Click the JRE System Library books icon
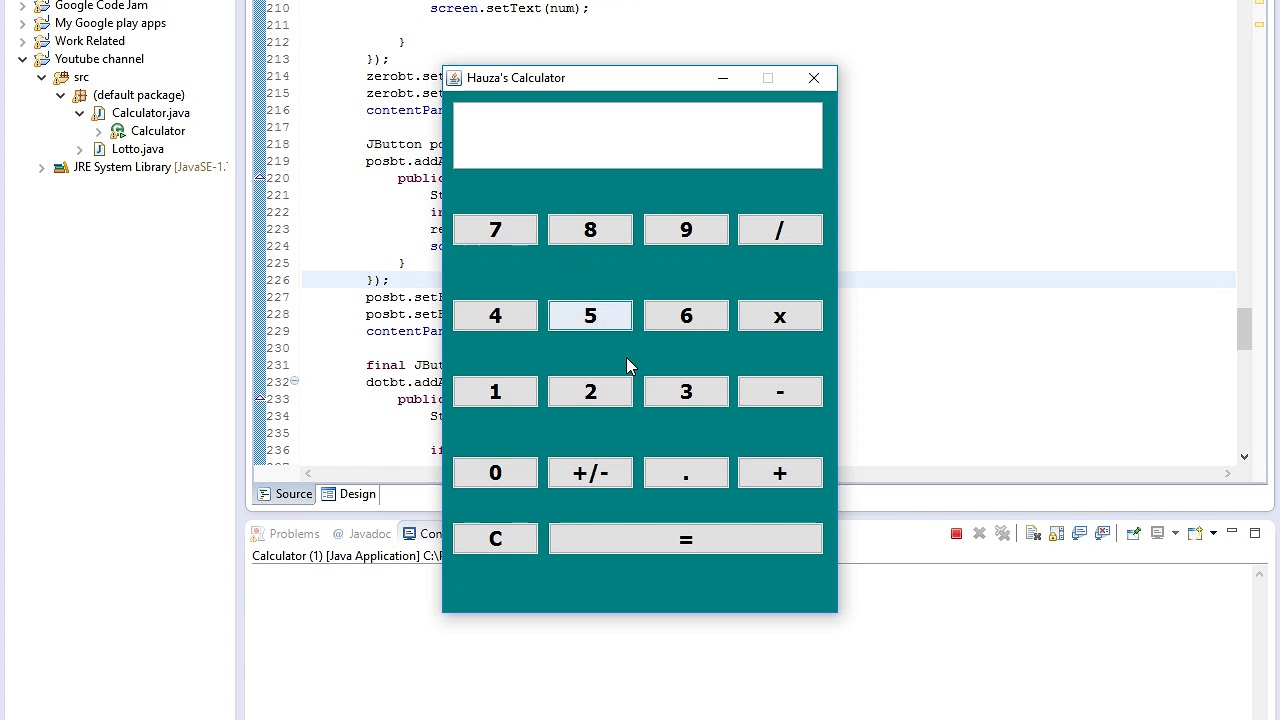This screenshot has width=1280, height=720. (x=61, y=167)
